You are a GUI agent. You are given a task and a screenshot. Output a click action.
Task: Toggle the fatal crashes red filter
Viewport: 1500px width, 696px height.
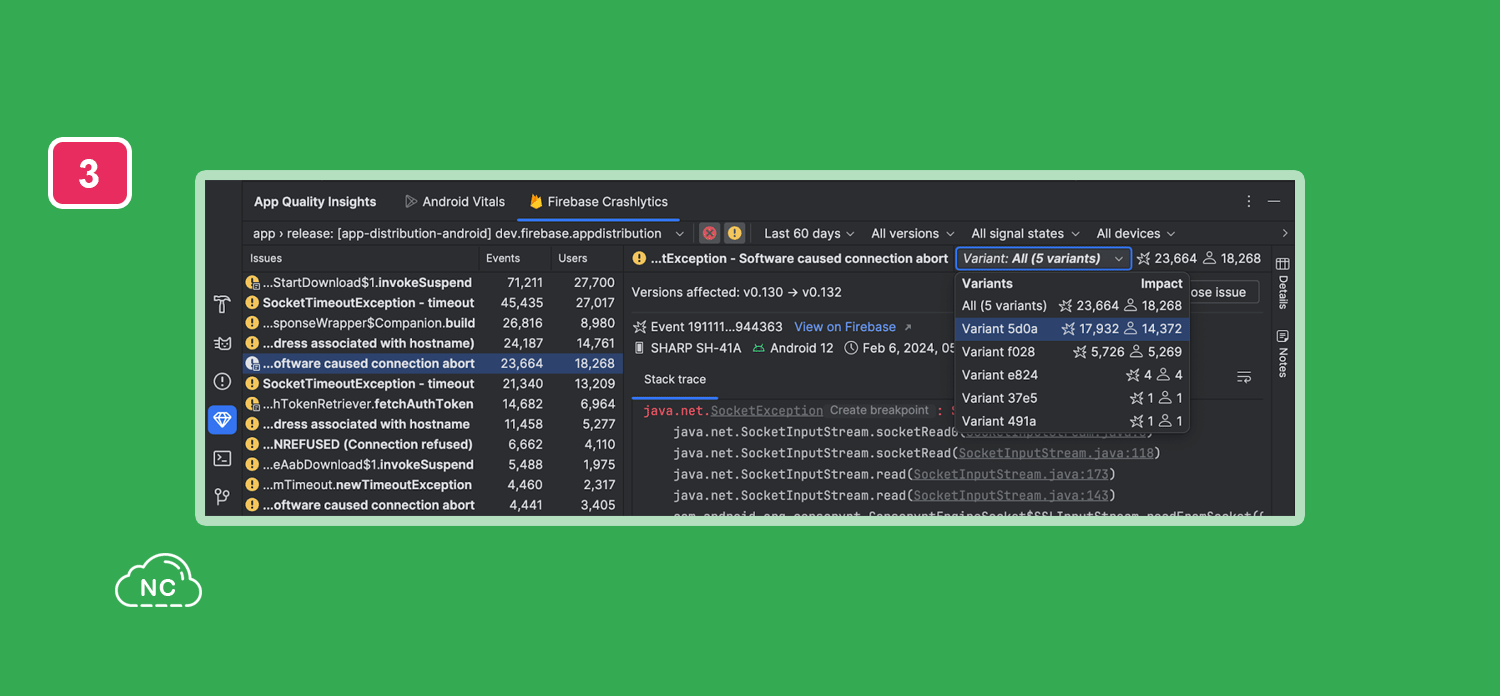709,233
